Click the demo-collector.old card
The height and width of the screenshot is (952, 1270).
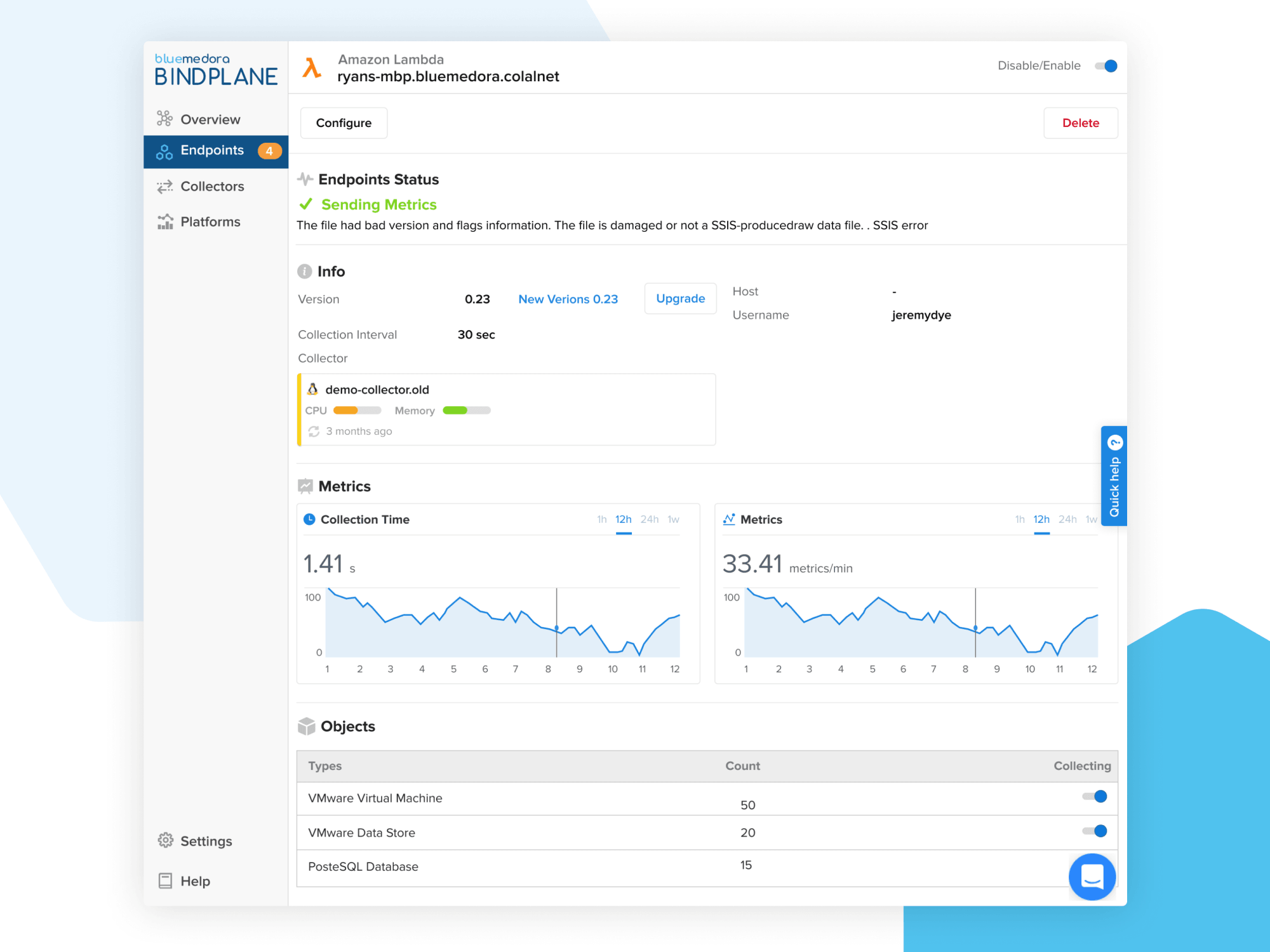click(x=507, y=409)
